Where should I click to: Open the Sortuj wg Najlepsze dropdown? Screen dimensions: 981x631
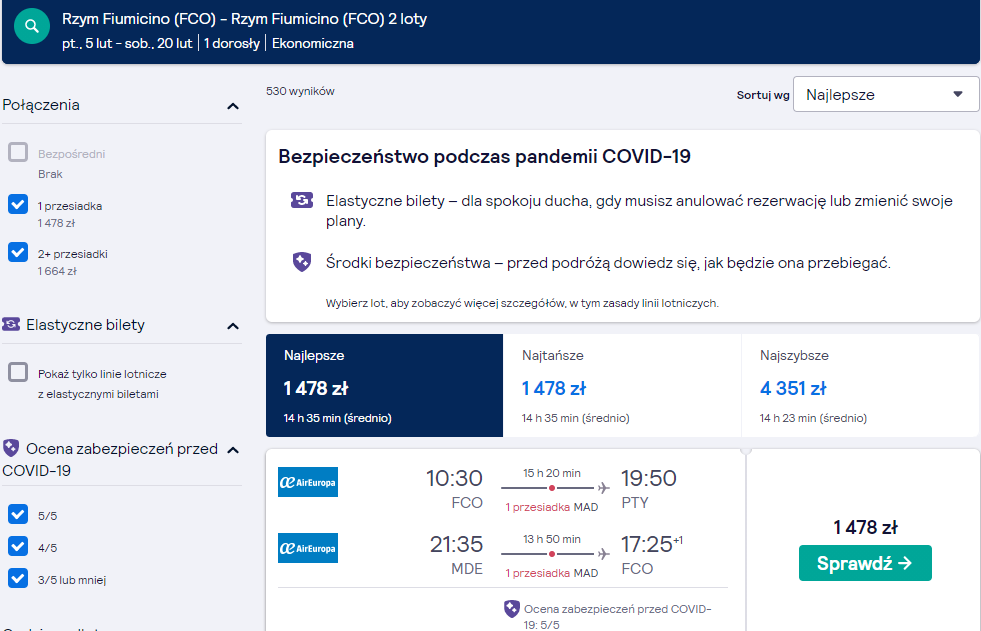coord(886,94)
